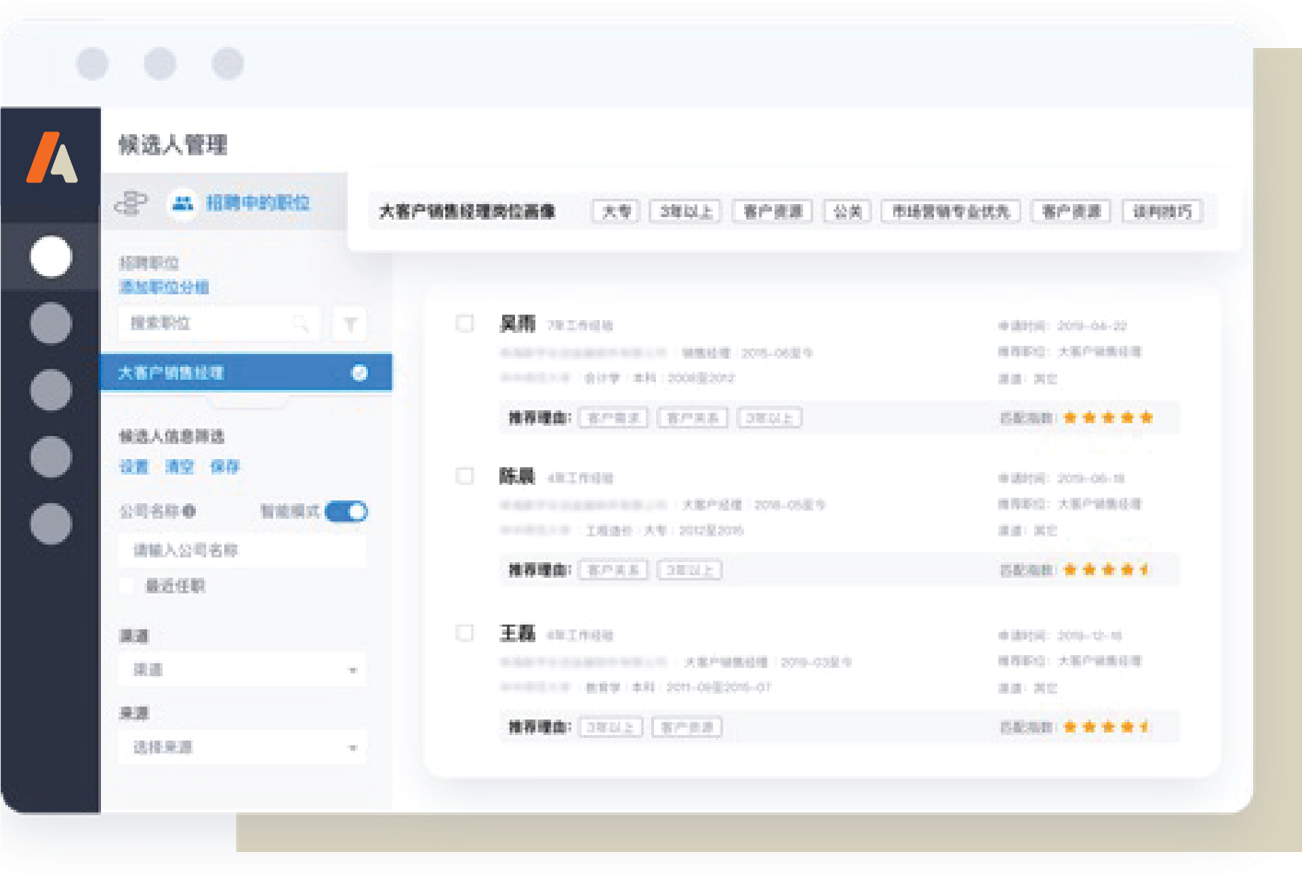The image size is (1310, 885).
Task: Click the funnel filter icon beside position search
Action: pos(350,324)
